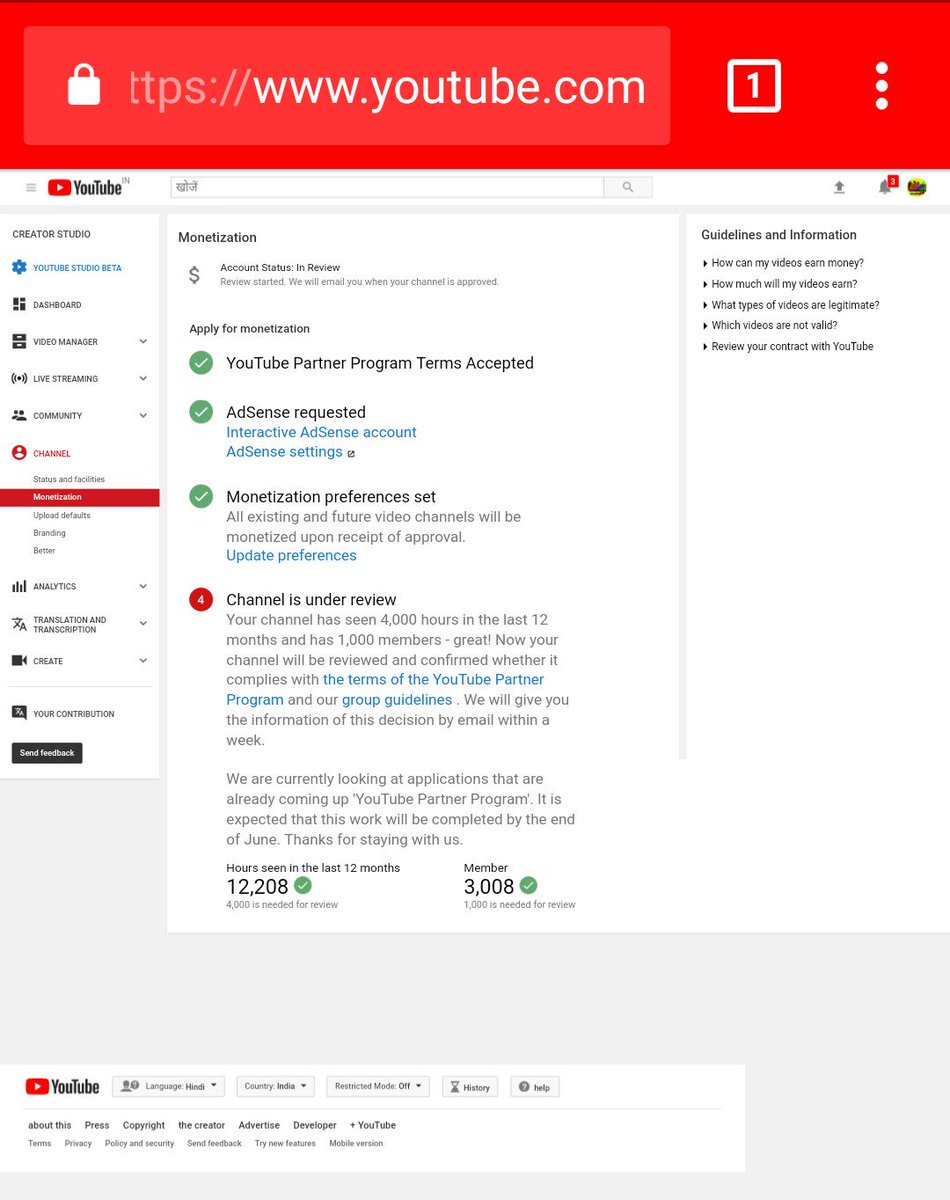Expand the Community section chevron

tap(143, 415)
